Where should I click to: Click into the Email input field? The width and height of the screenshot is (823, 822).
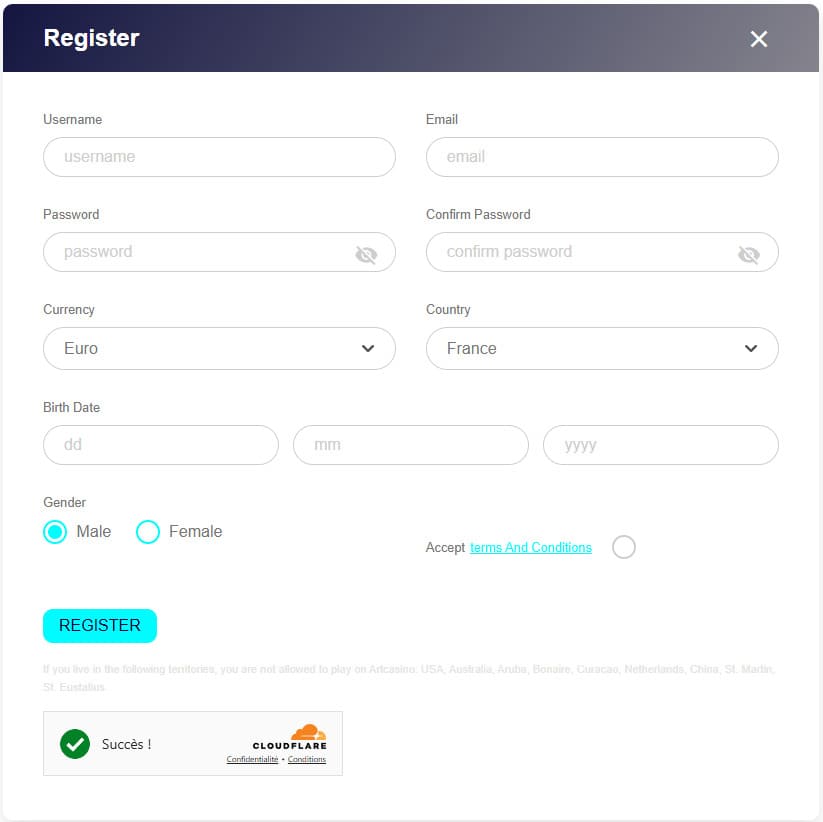tap(602, 157)
